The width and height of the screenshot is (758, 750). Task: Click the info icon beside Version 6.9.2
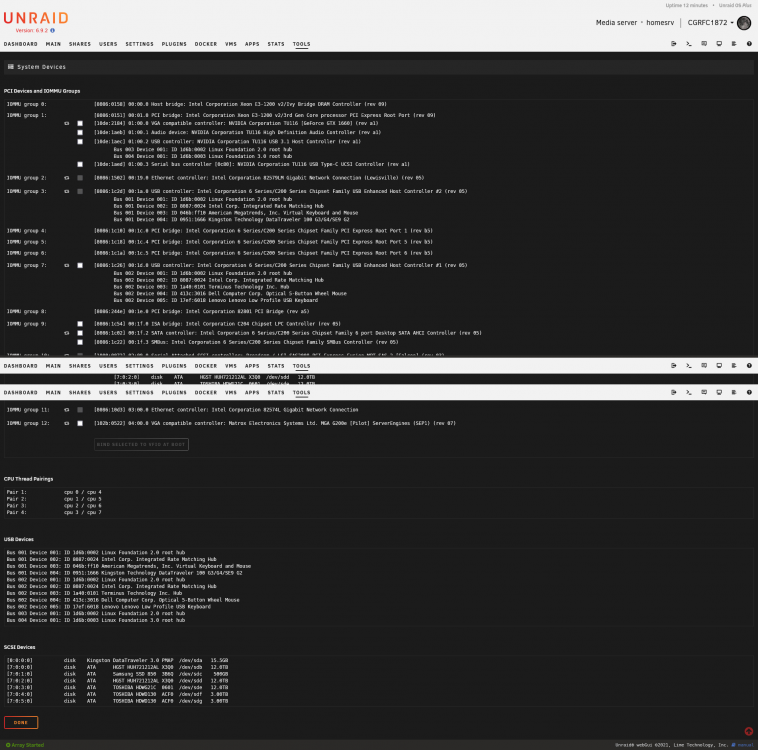click(52, 30)
